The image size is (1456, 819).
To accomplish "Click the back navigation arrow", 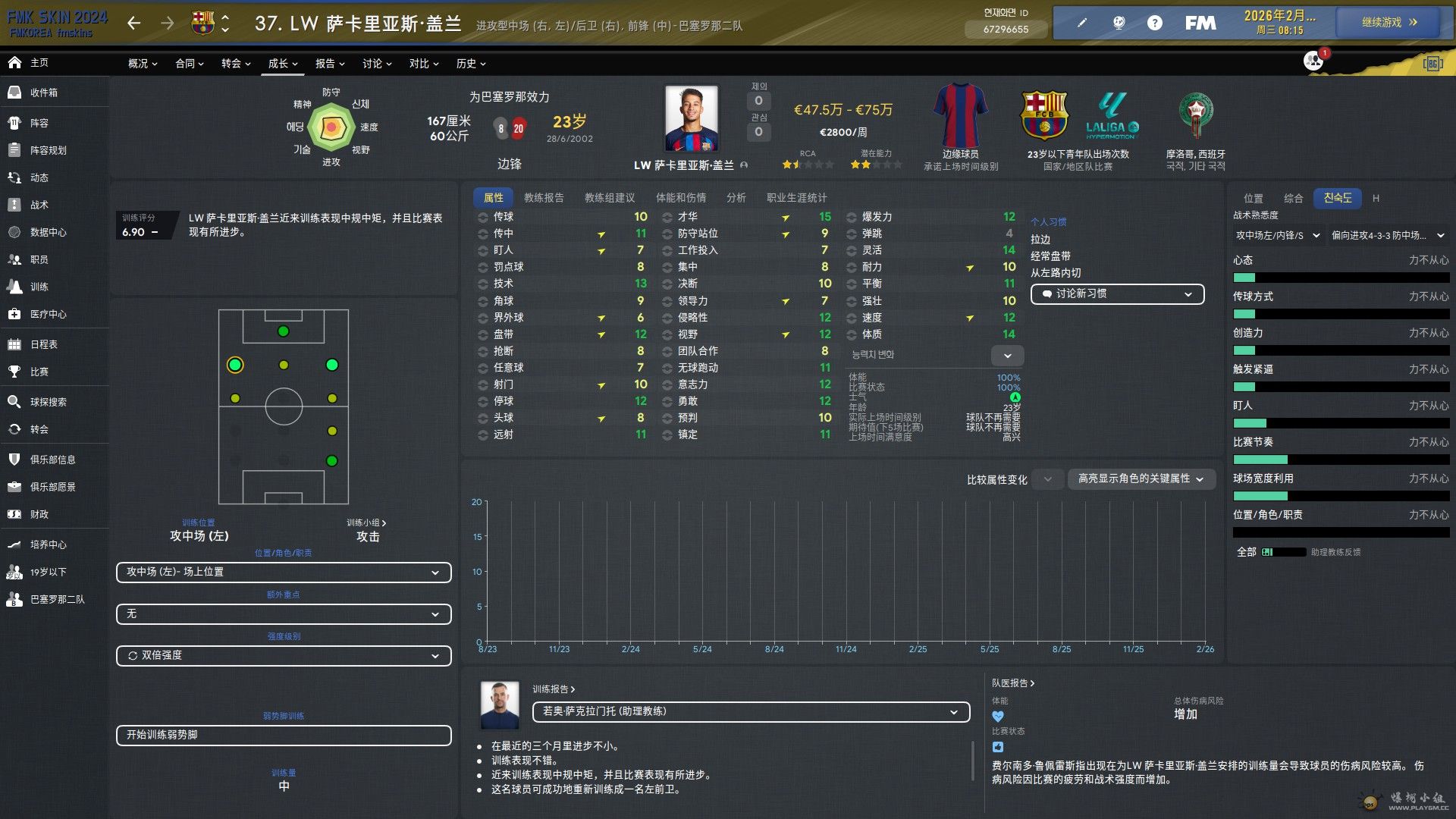I will click(x=134, y=24).
